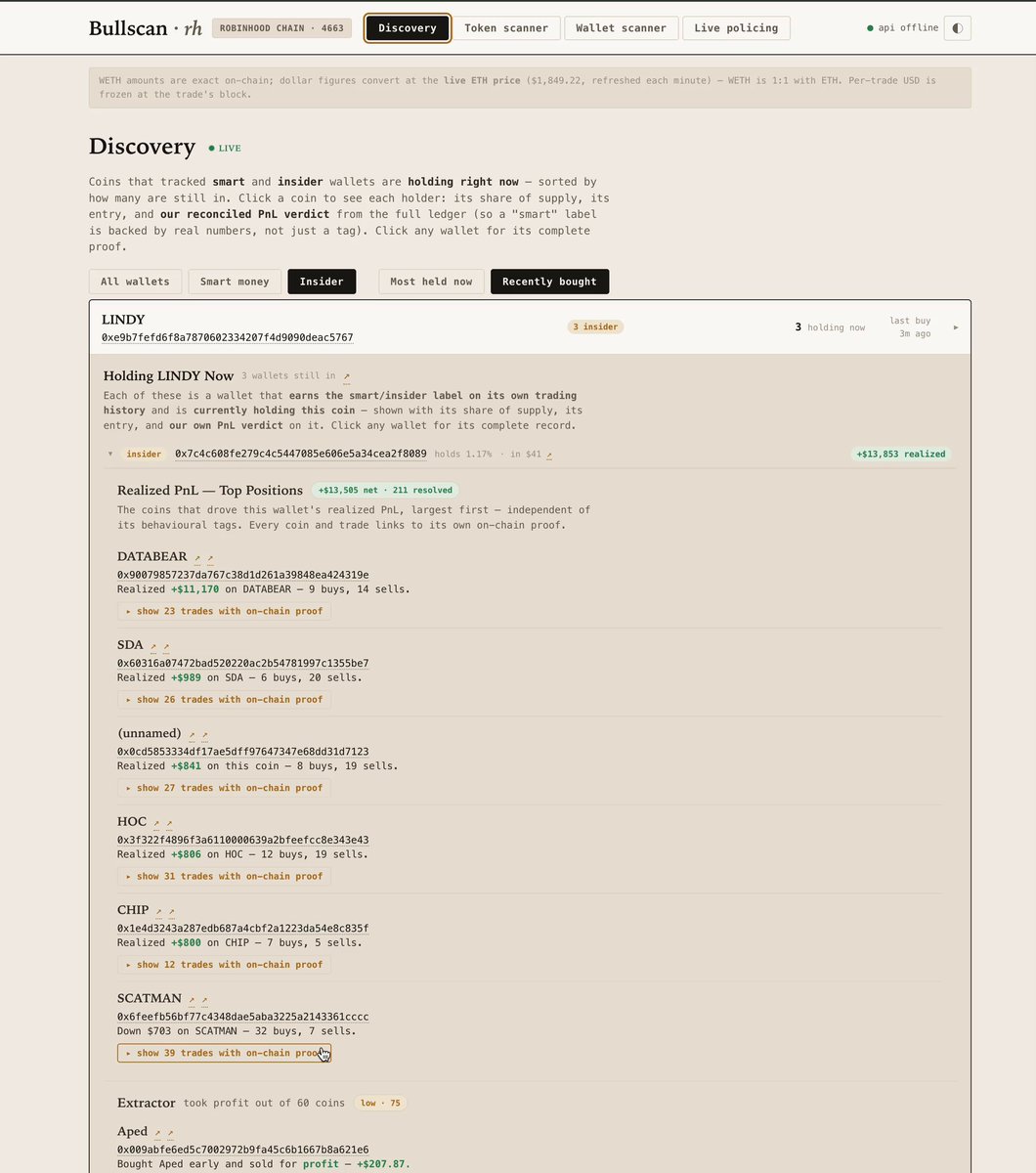The image size is (1036, 1173).
Task: Open the first arrow link beside CHIP
Action: [158, 911]
